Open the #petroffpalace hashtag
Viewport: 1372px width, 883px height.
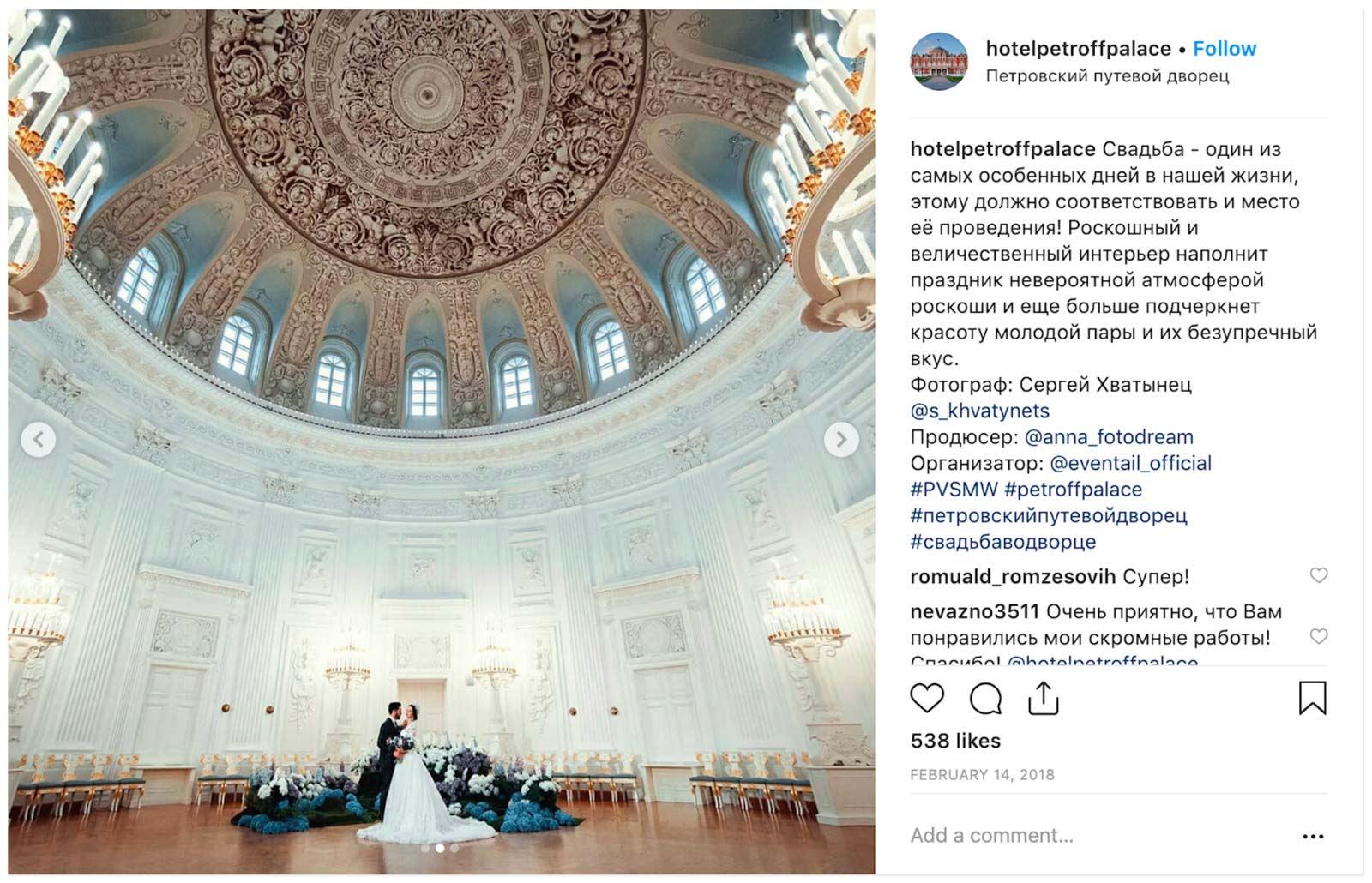(1073, 490)
